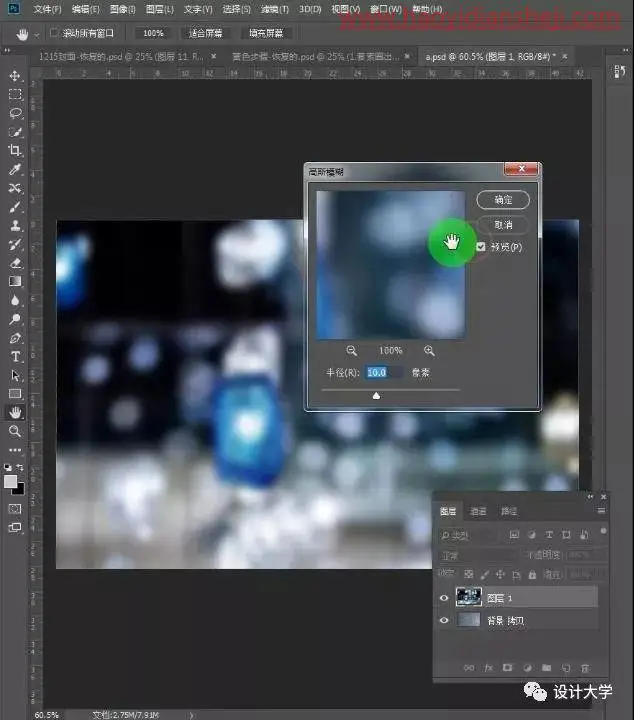The image size is (634, 720).
Task: Click the 100% zoom button
Action: coord(153,33)
